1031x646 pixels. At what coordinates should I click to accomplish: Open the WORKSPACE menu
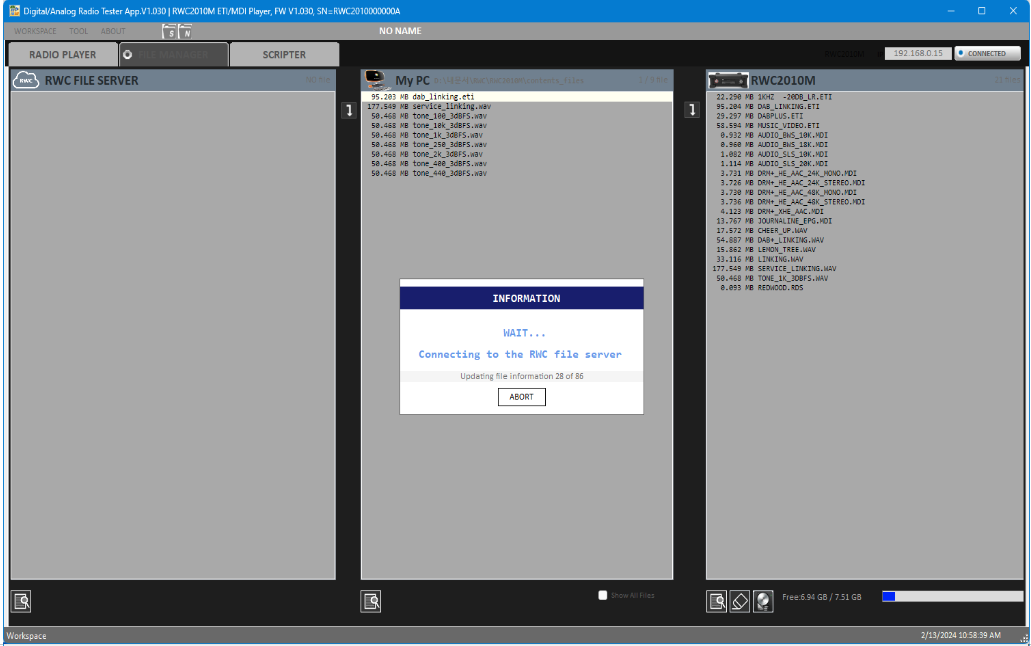coord(35,31)
